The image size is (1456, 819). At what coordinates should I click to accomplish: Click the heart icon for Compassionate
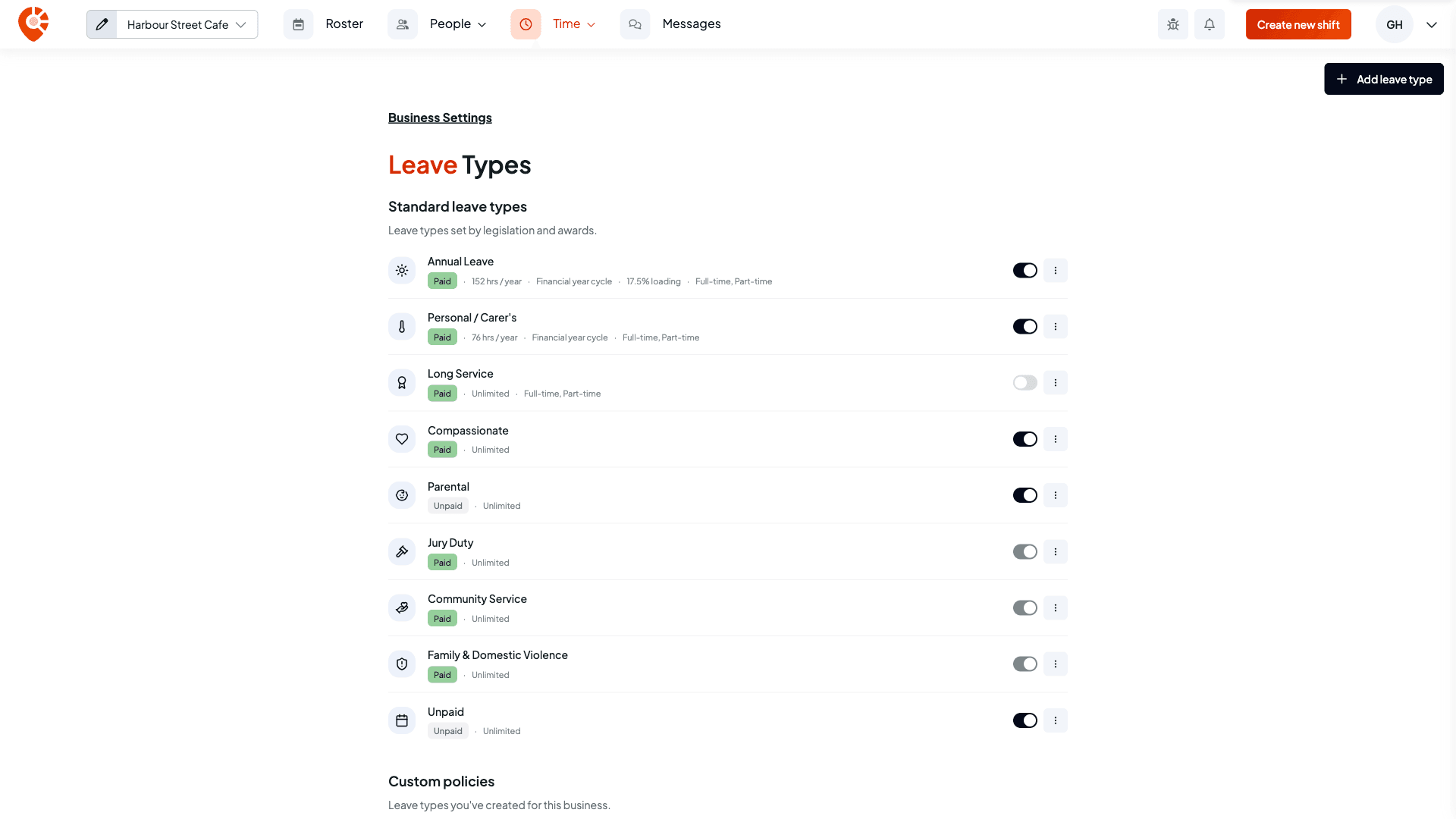tap(402, 439)
